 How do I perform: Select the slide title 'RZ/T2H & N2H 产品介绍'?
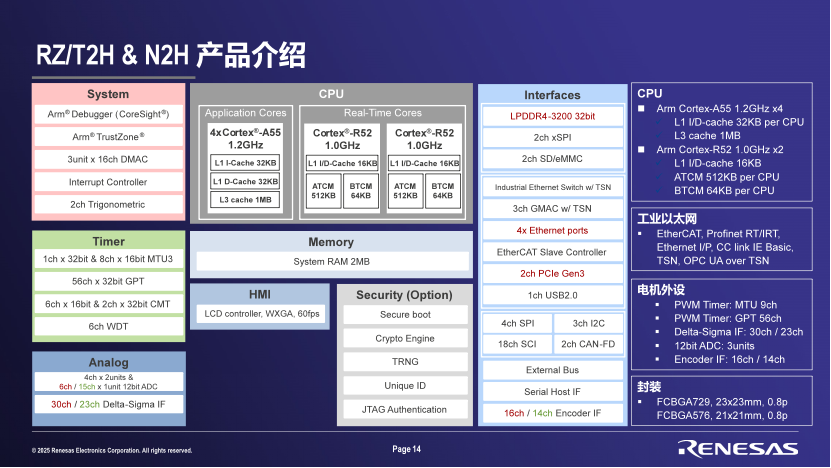coord(171,55)
